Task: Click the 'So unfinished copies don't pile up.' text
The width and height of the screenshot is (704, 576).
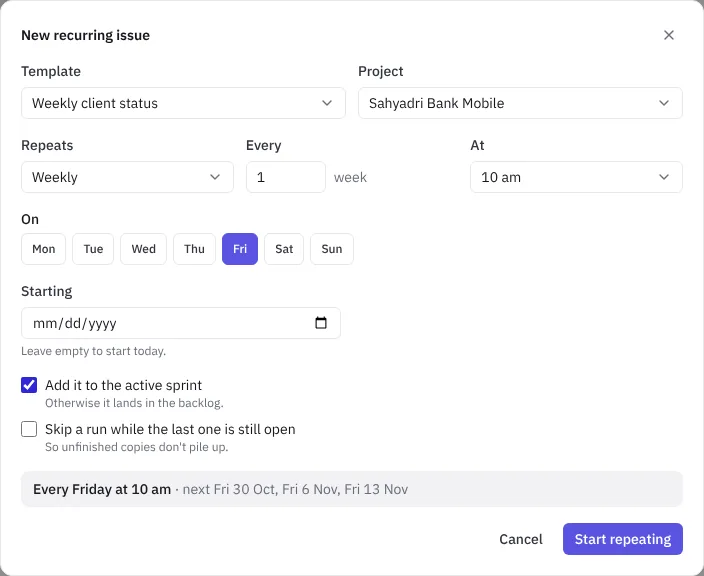Action: [136, 447]
